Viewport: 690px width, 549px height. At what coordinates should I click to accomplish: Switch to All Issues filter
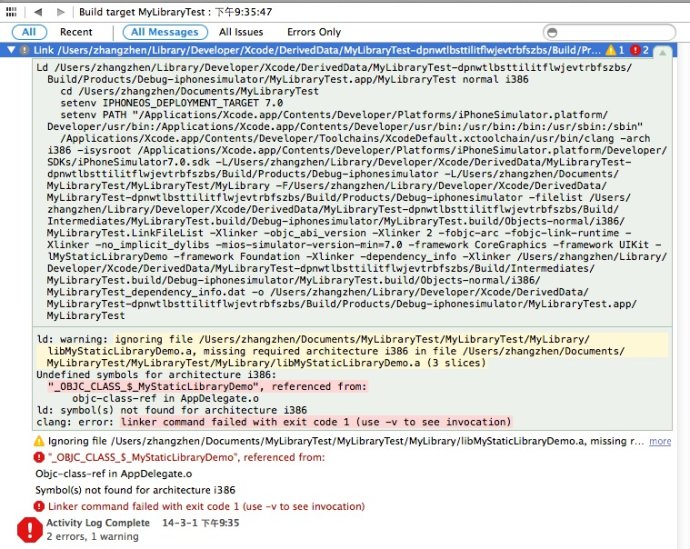coord(241,32)
